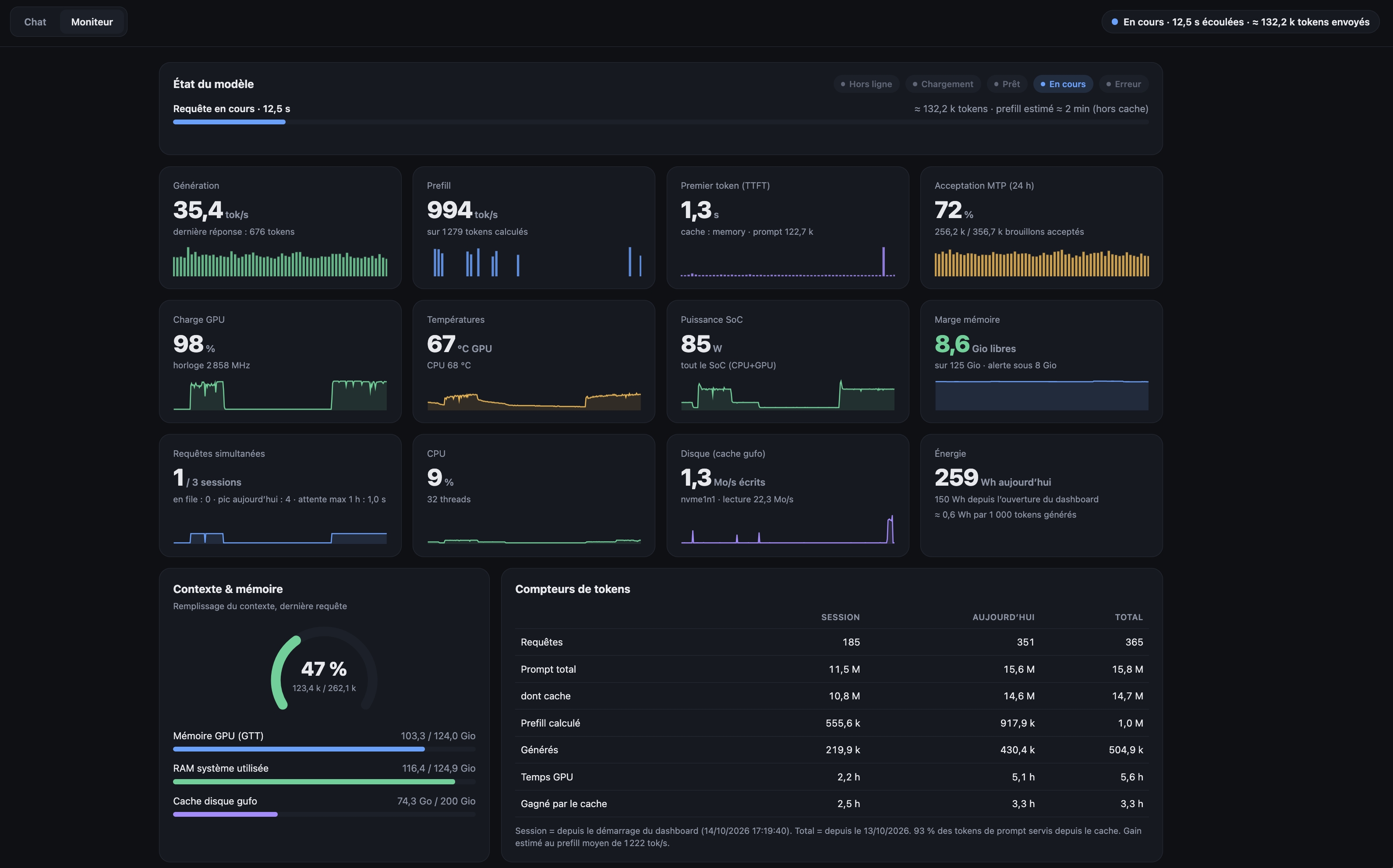1393x868 pixels.
Task: Click the Mémoire GPU (GTT) usage bar
Action: 324,749
